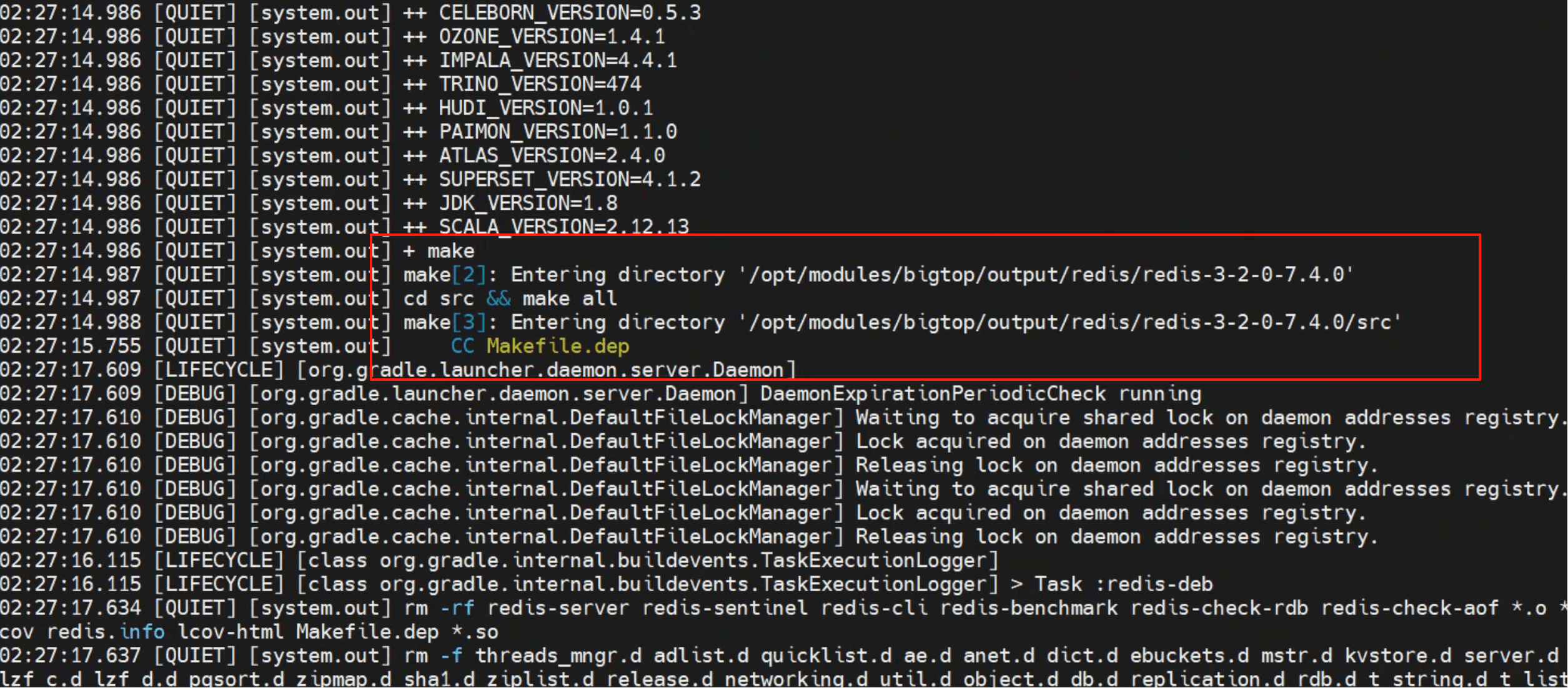The width and height of the screenshot is (1568, 688).
Task: Click the first TaskExecutionLogger class line
Action: coord(647,561)
